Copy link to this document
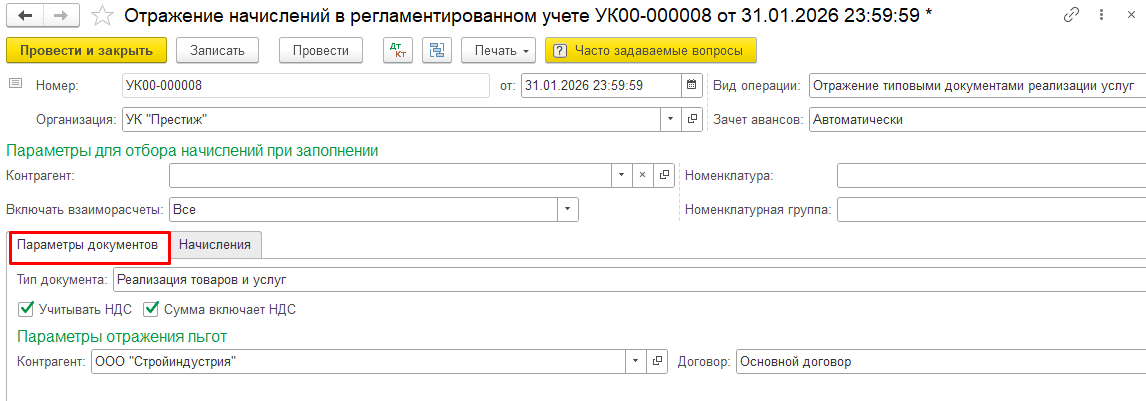1146x401 pixels. [1072, 15]
